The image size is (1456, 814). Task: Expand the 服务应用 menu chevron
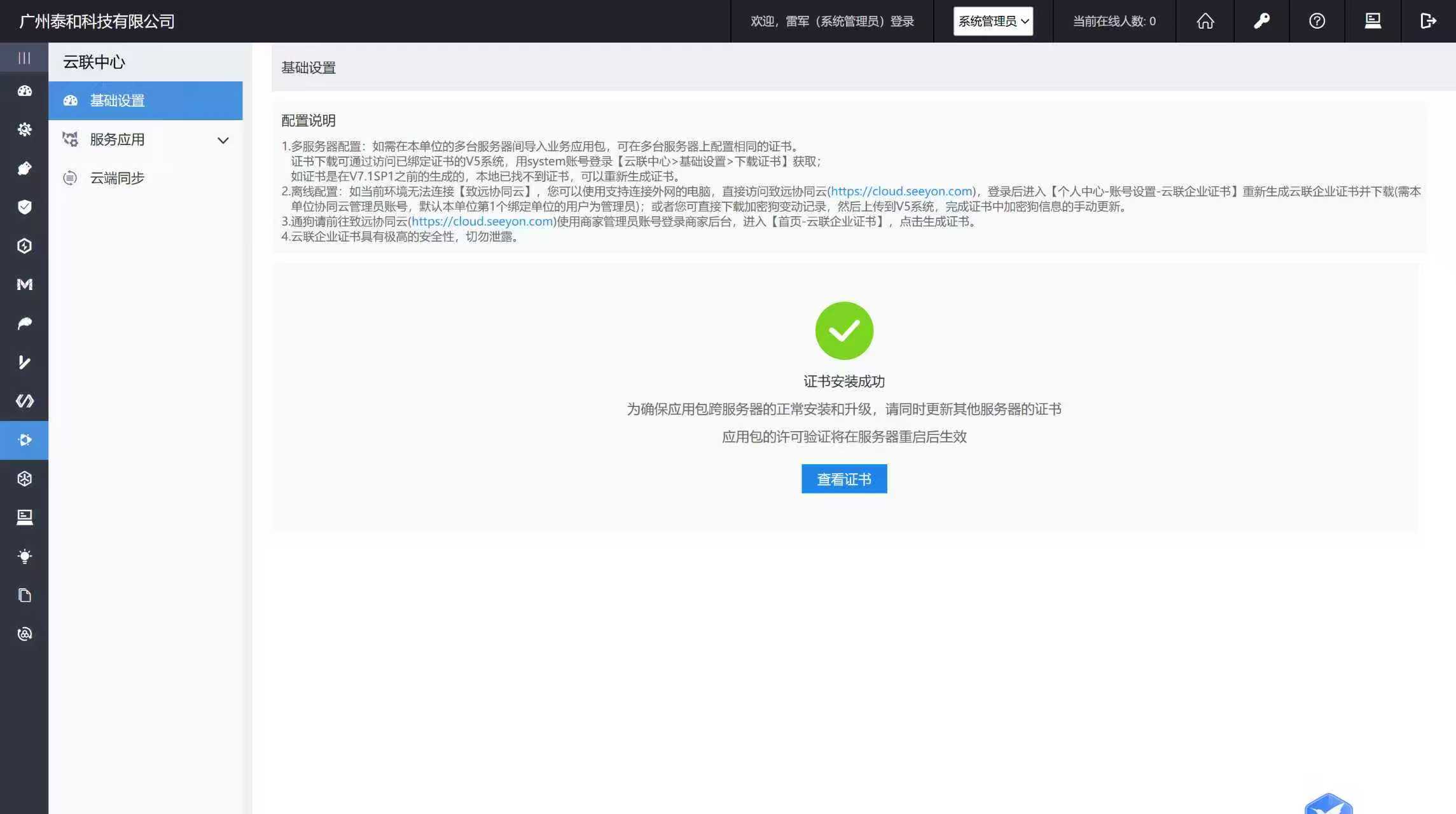click(x=223, y=140)
